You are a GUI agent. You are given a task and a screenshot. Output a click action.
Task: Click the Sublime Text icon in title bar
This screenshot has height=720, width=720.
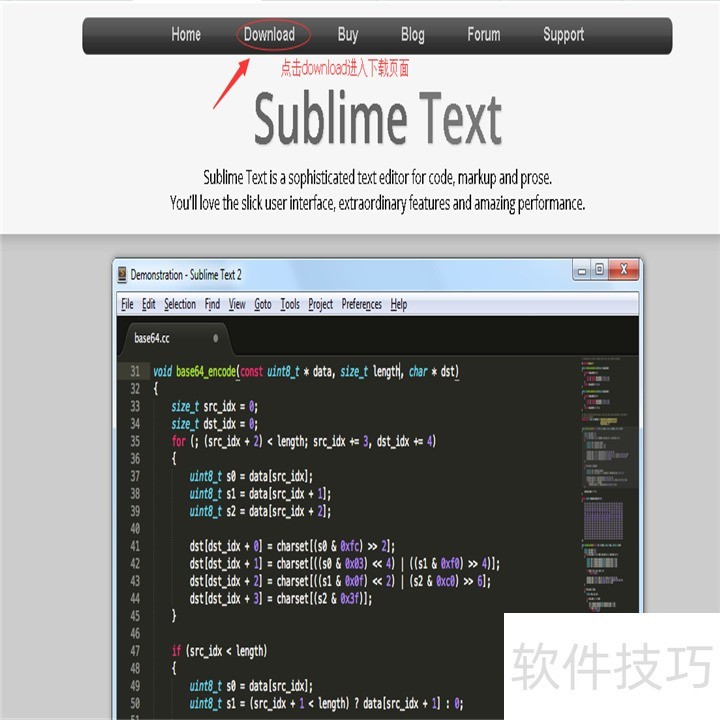click(x=122, y=274)
